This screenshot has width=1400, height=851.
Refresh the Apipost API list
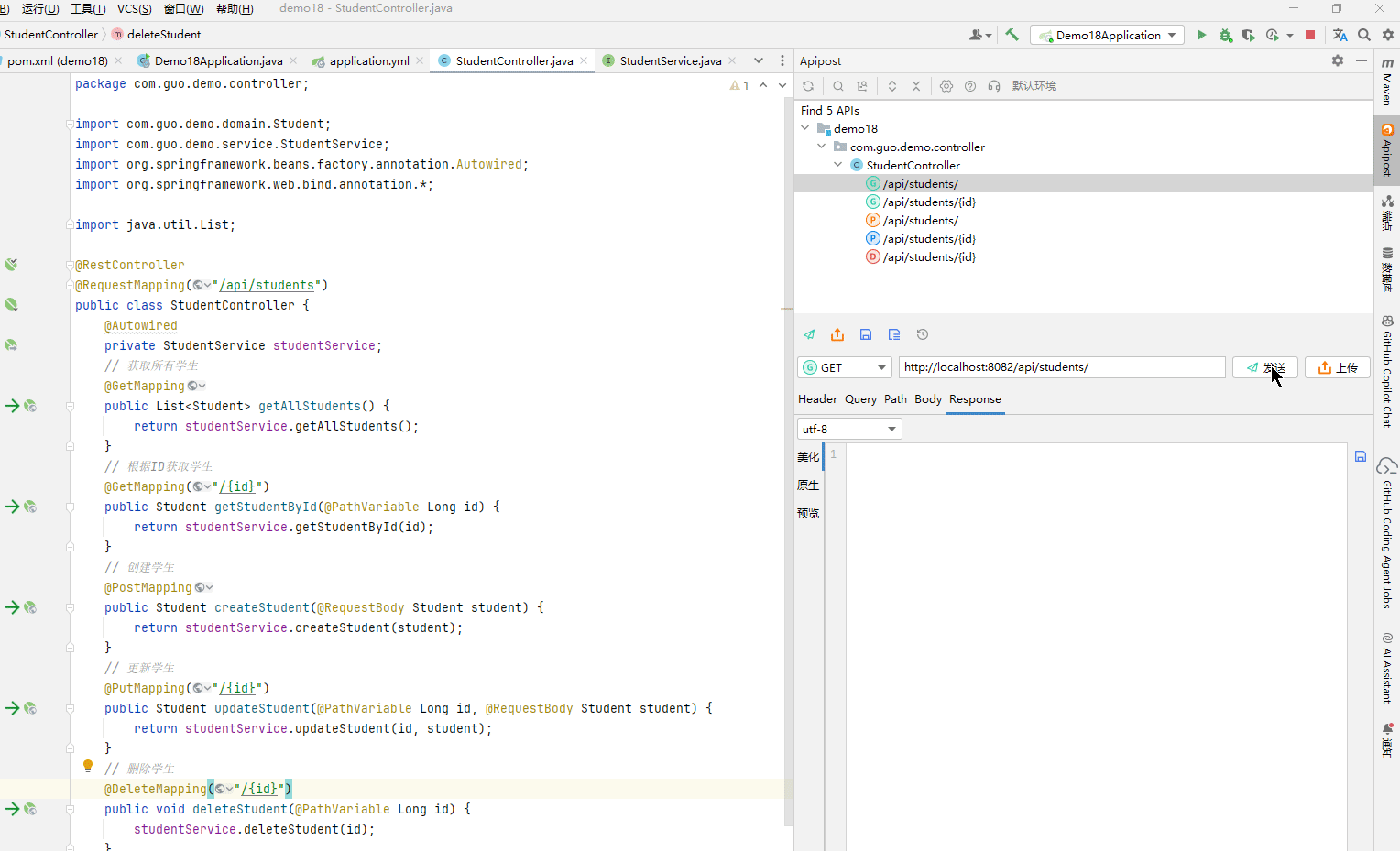[x=808, y=86]
